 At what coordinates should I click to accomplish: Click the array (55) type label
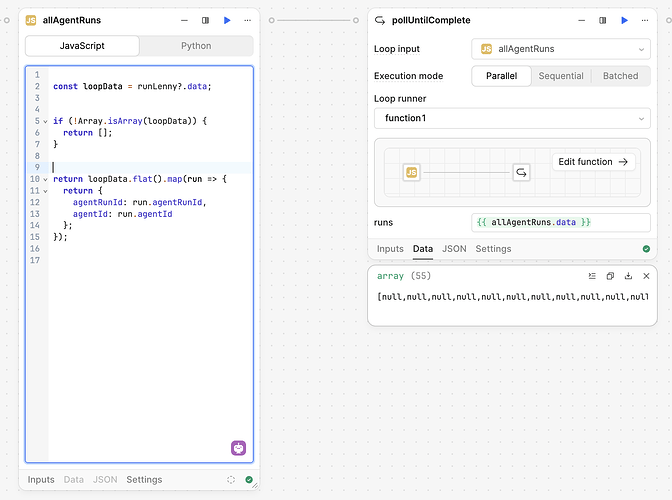coord(404,276)
